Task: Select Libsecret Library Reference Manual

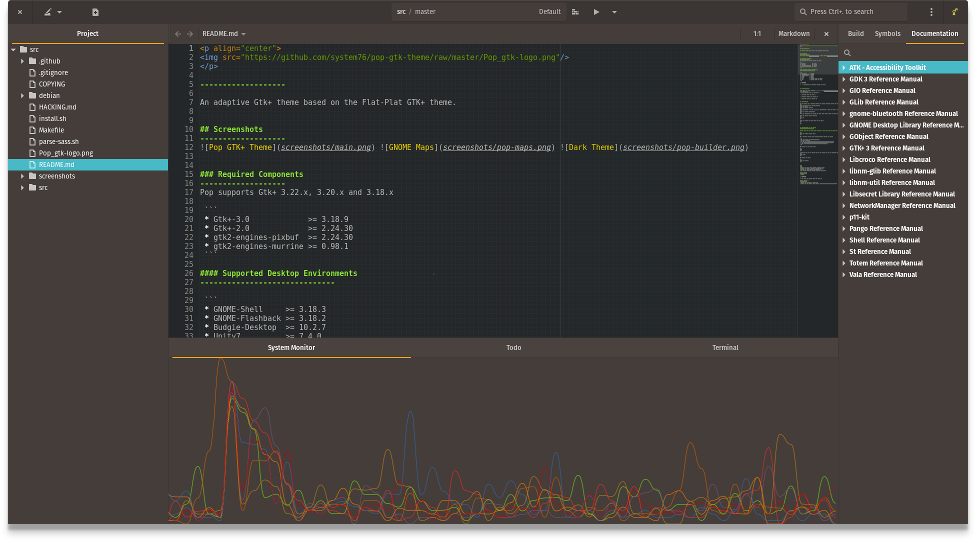Action: pyautogui.click(x=902, y=194)
